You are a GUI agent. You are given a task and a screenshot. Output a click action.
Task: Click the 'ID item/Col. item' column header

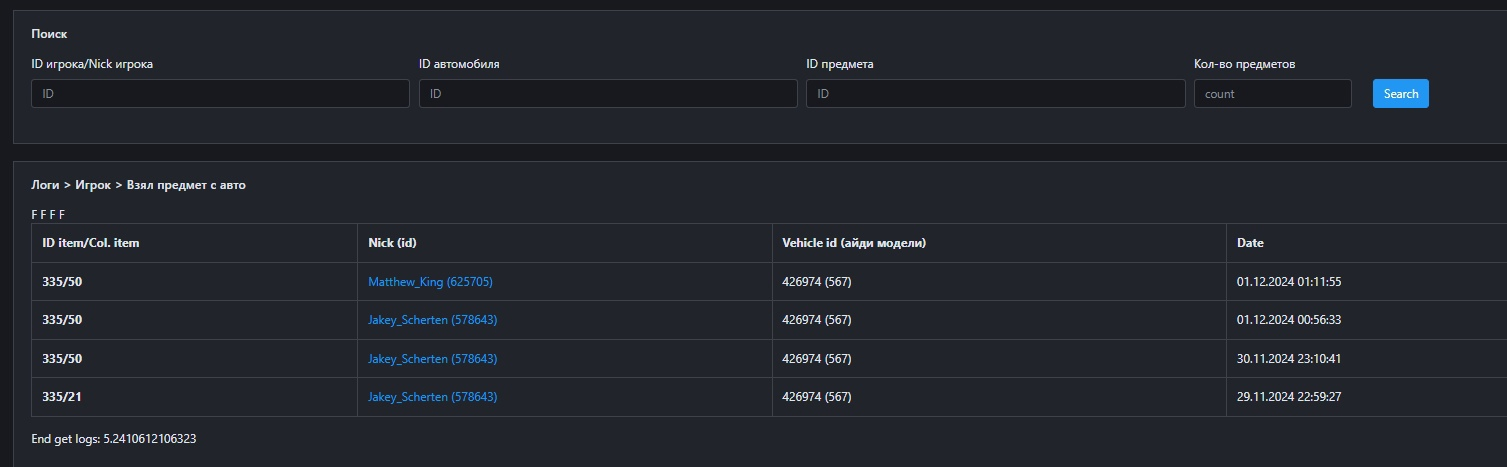90,243
